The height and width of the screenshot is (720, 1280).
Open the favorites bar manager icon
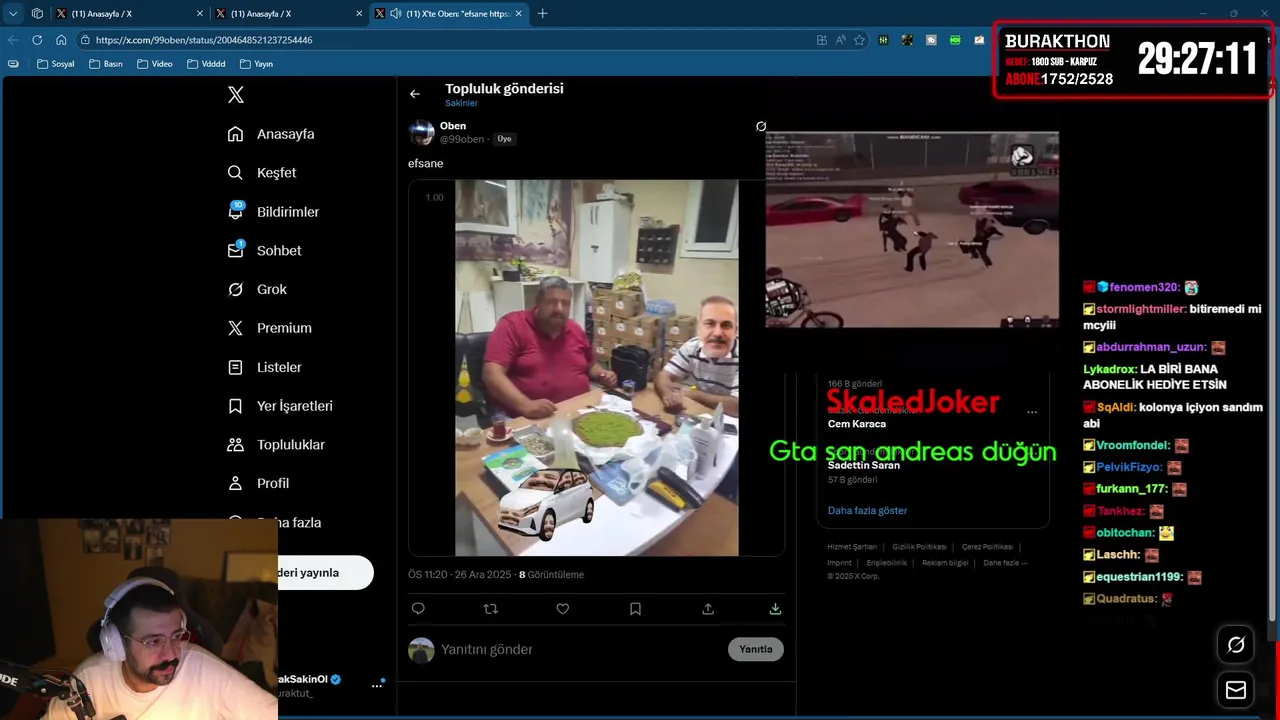click(13, 64)
